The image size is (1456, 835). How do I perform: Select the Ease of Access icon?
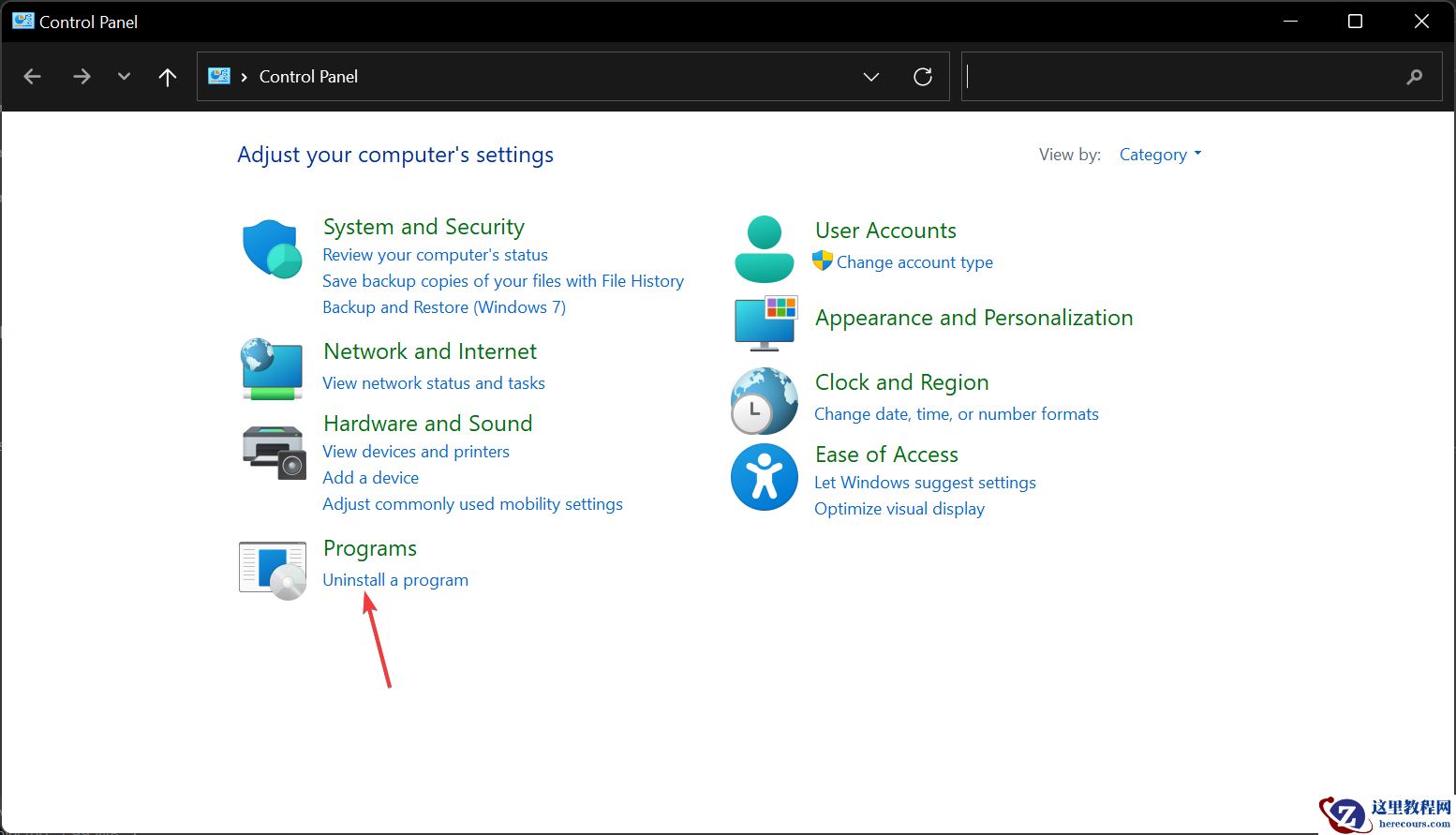pyautogui.click(x=764, y=478)
